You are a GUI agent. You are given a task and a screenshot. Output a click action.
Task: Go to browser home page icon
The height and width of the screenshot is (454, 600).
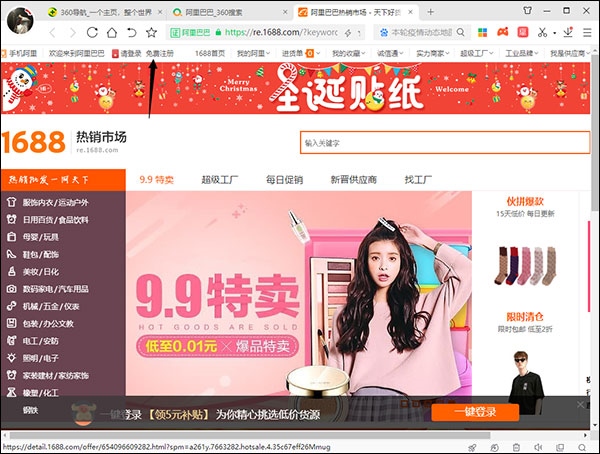pos(112,33)
